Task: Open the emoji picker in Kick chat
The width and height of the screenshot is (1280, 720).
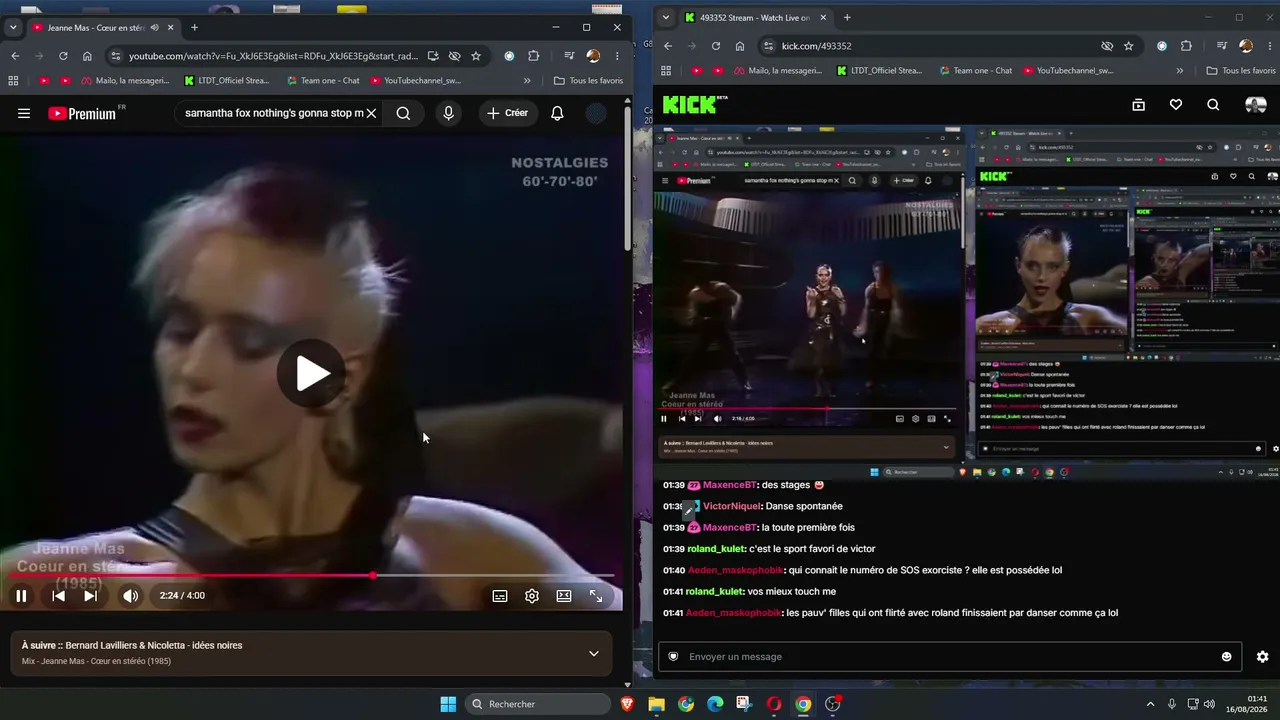Action: 1227,657
